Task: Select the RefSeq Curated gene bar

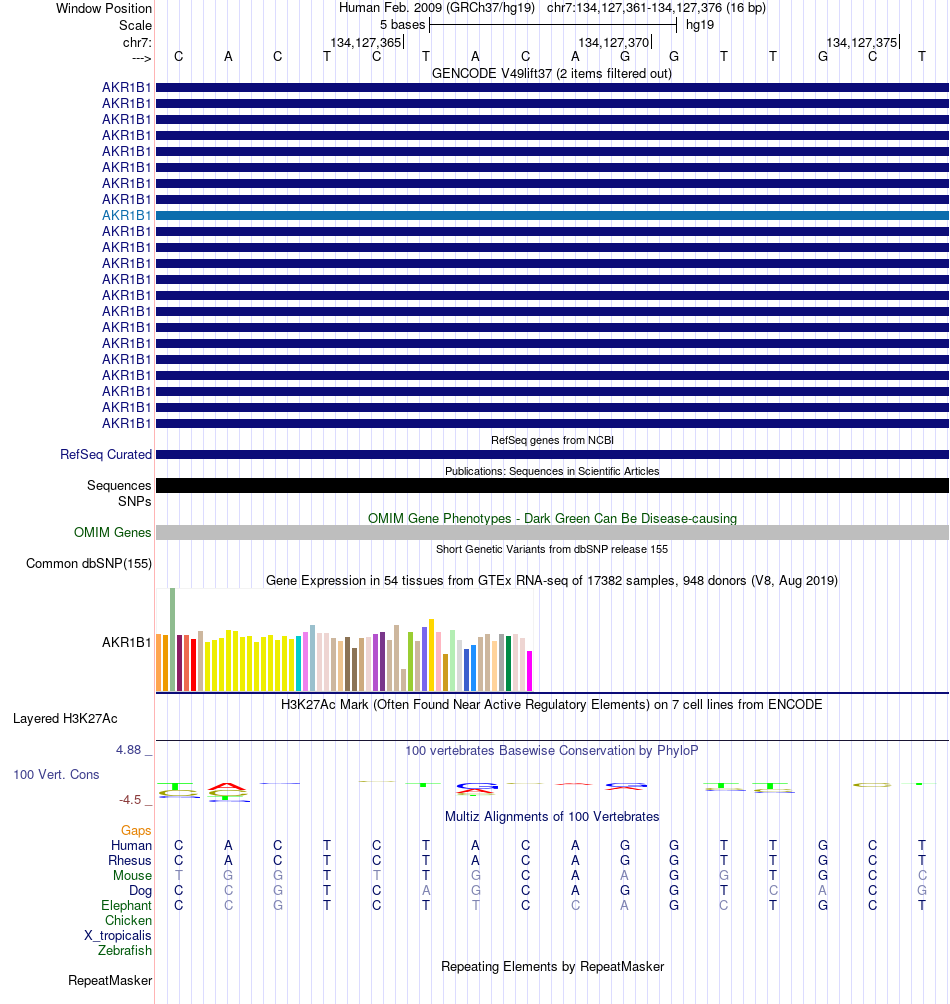Action: [552, 455]
